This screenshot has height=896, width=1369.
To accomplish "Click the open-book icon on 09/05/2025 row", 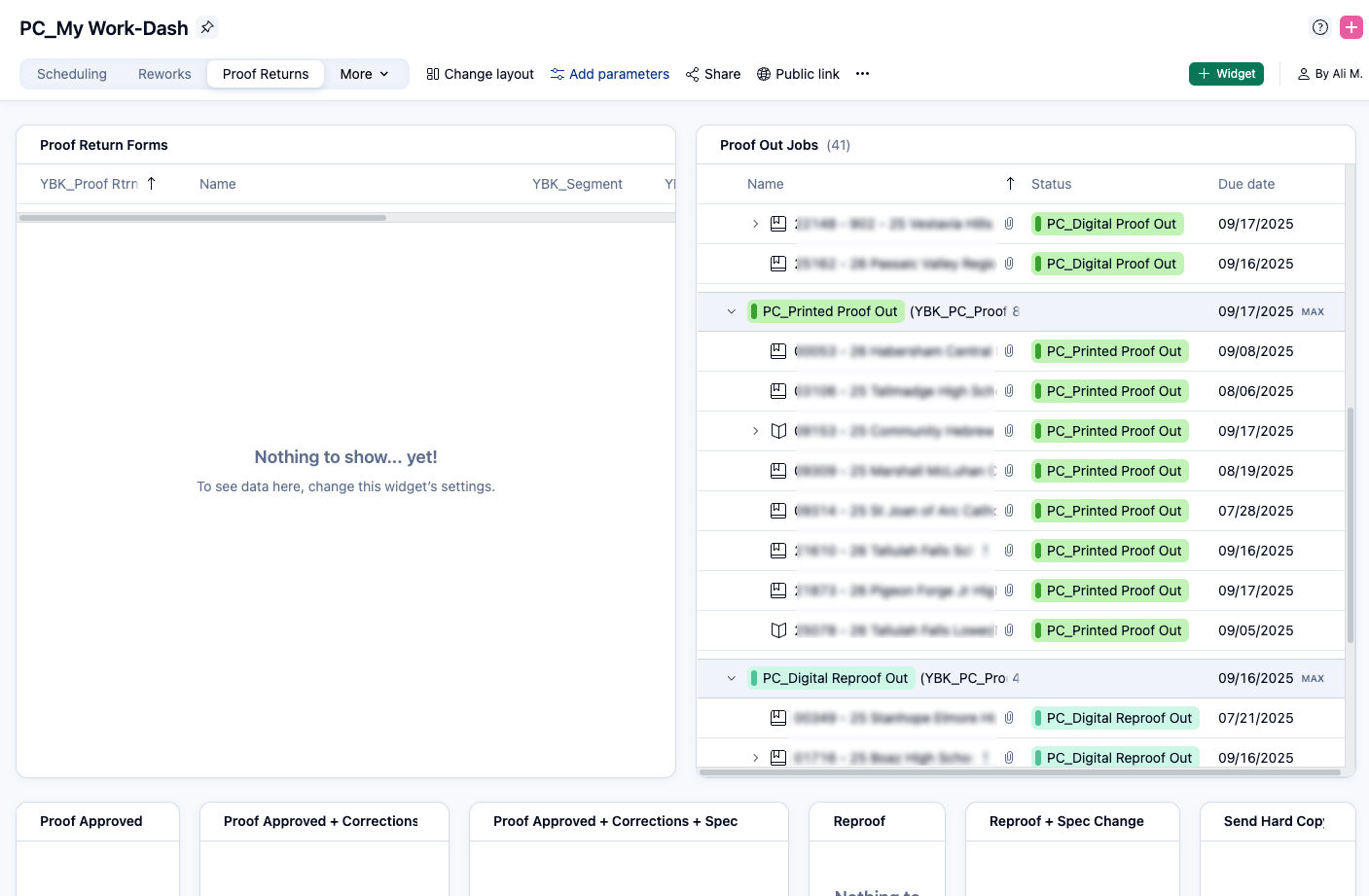I will (x=778, y=630).
